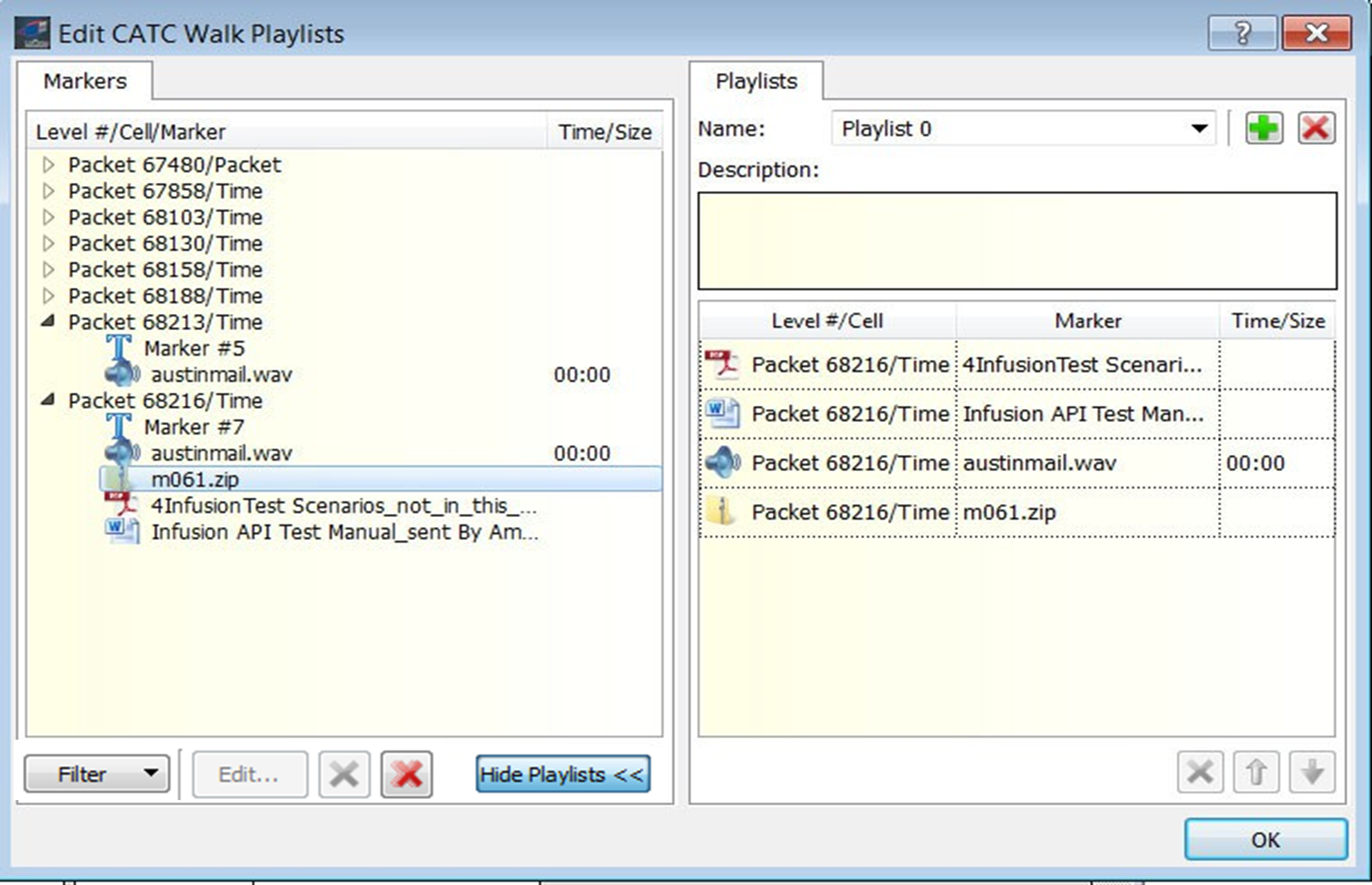Viewport: 1372px width, 885px height.
Task: Expand Packet 68130/Time node
Action: point(48,243)
